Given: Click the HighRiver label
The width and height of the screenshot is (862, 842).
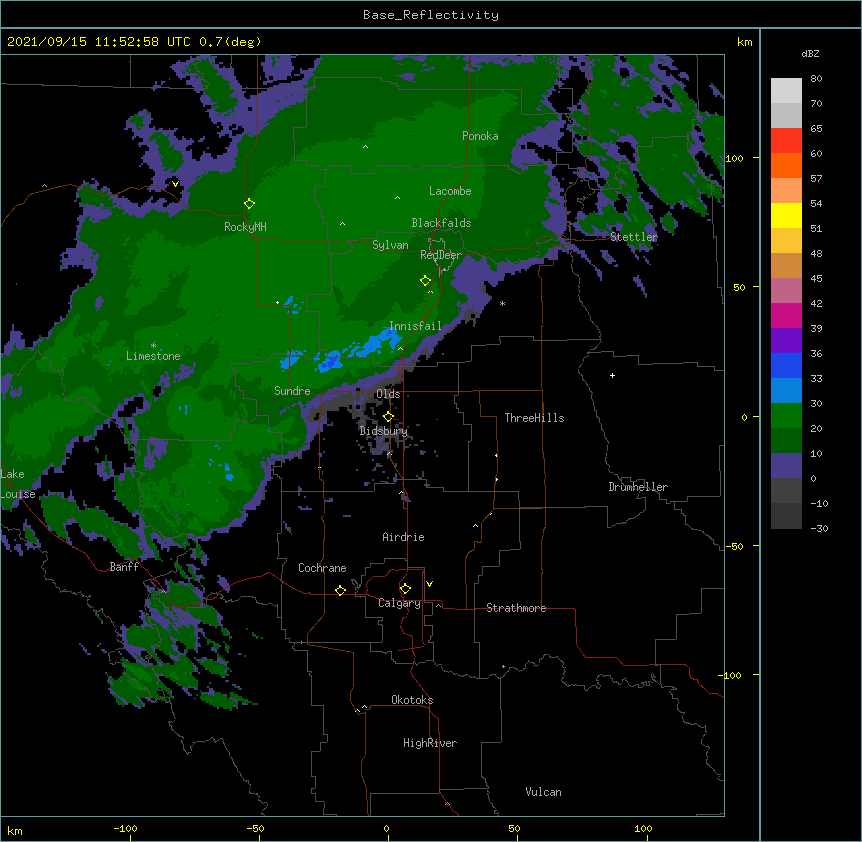Looking at the screenshot, I should 430,743.
